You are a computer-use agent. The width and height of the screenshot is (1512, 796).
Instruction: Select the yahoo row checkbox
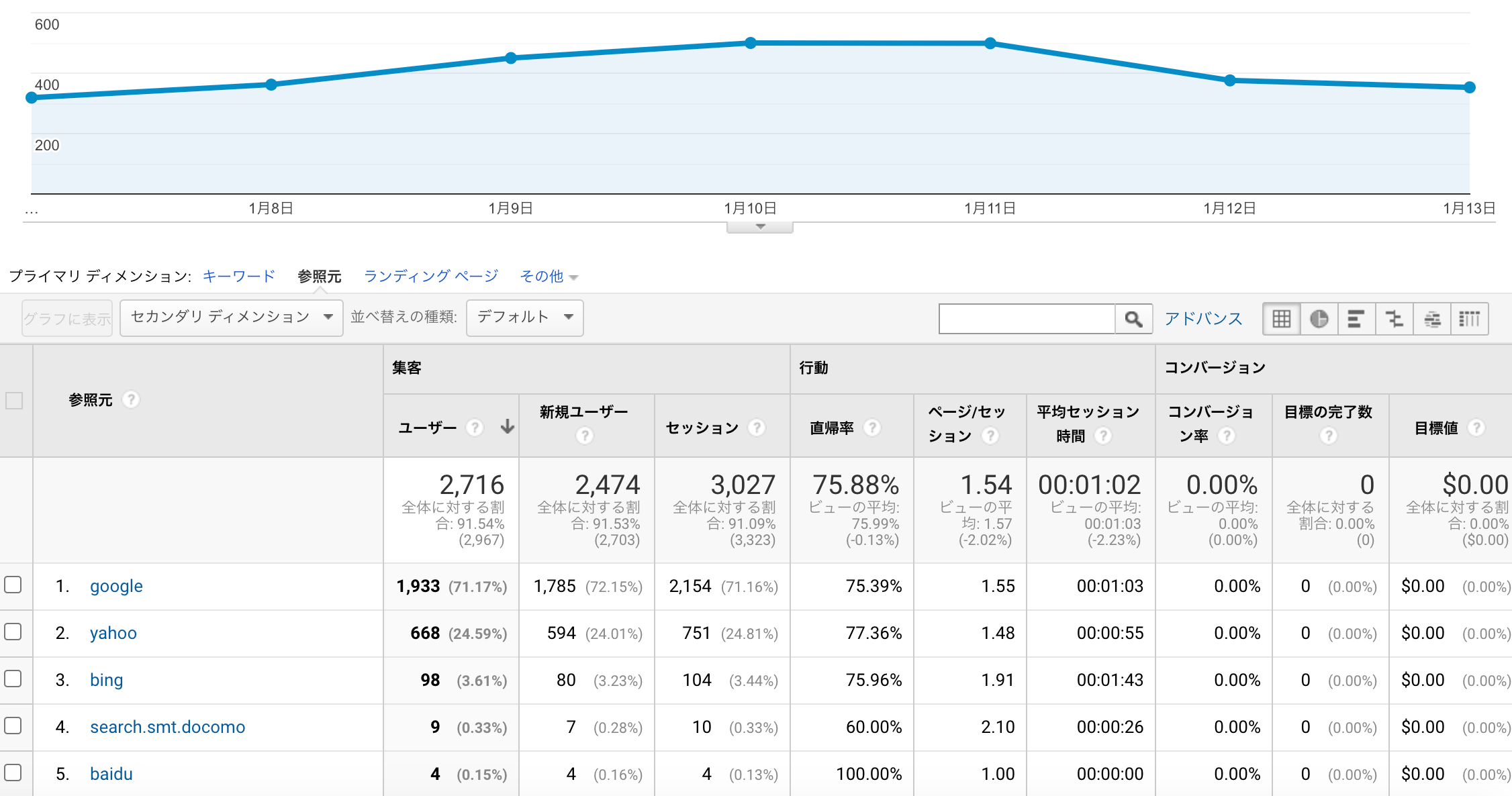[13, 632]
